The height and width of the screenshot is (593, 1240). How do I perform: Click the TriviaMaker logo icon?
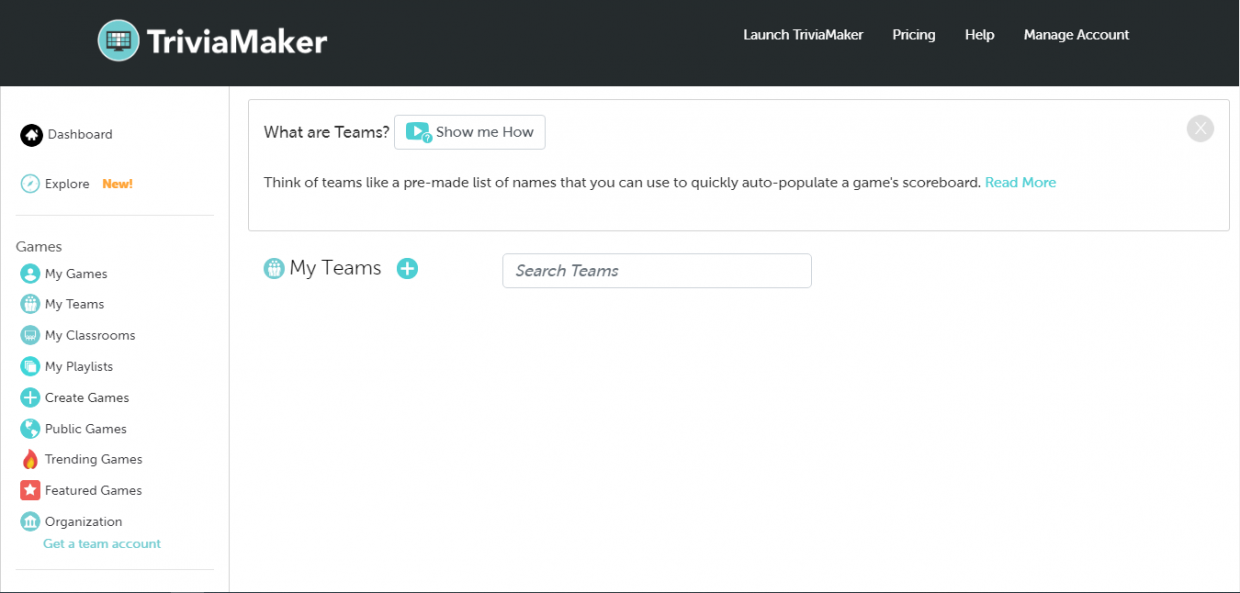click(119, 41)
